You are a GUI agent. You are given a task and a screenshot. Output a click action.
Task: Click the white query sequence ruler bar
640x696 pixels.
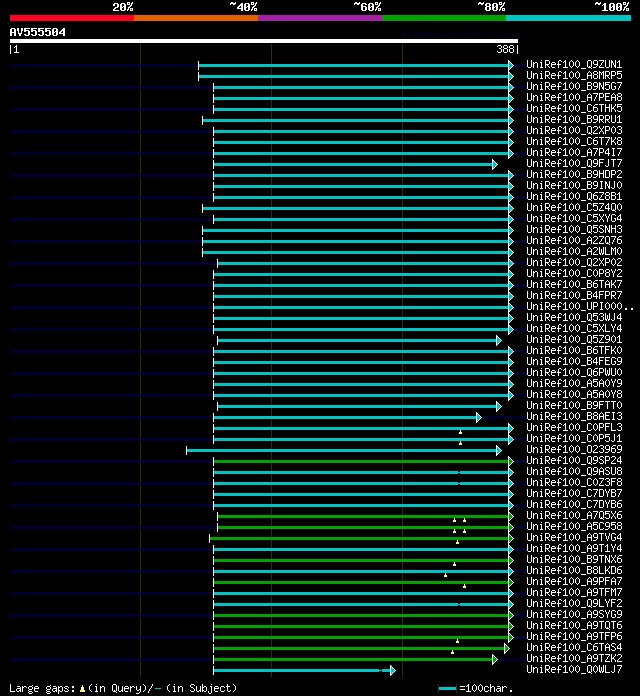pyautogui.click(x=264, y=41)
